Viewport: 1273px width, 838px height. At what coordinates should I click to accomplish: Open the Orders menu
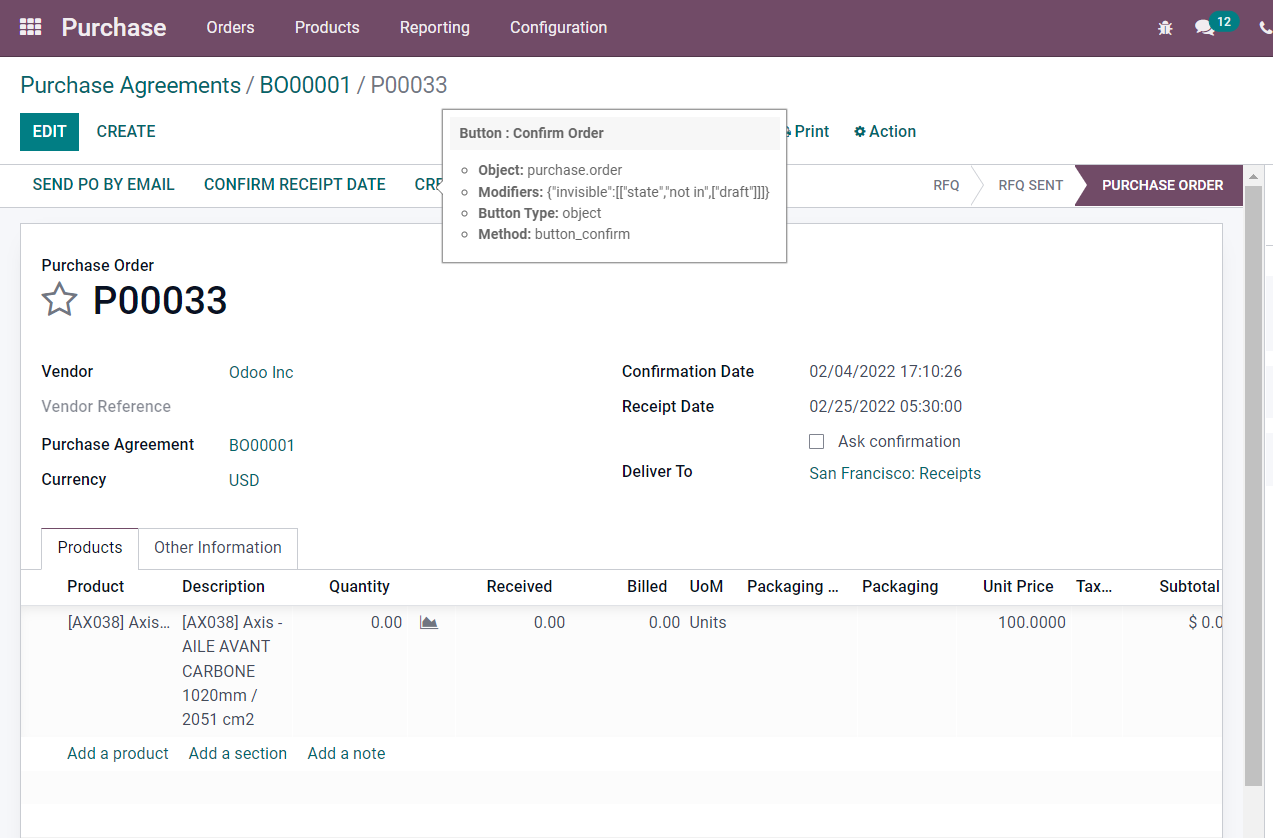230,27
